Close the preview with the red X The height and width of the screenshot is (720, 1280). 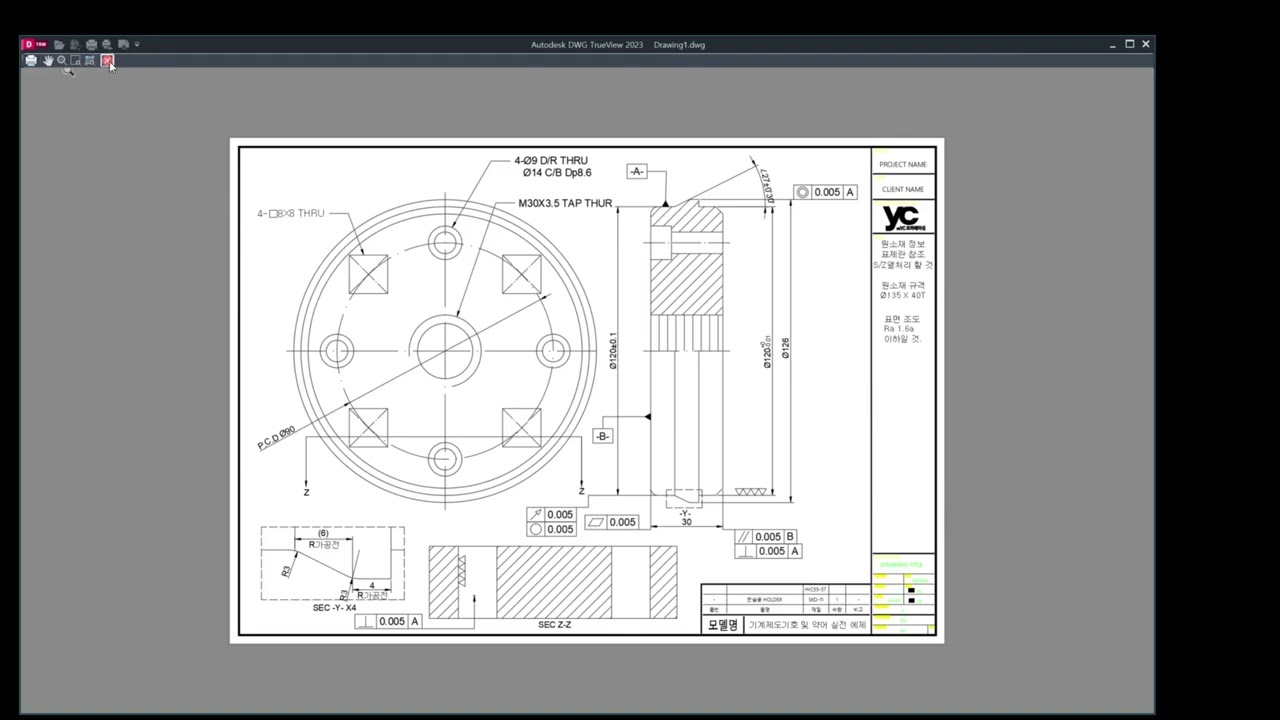107,61
